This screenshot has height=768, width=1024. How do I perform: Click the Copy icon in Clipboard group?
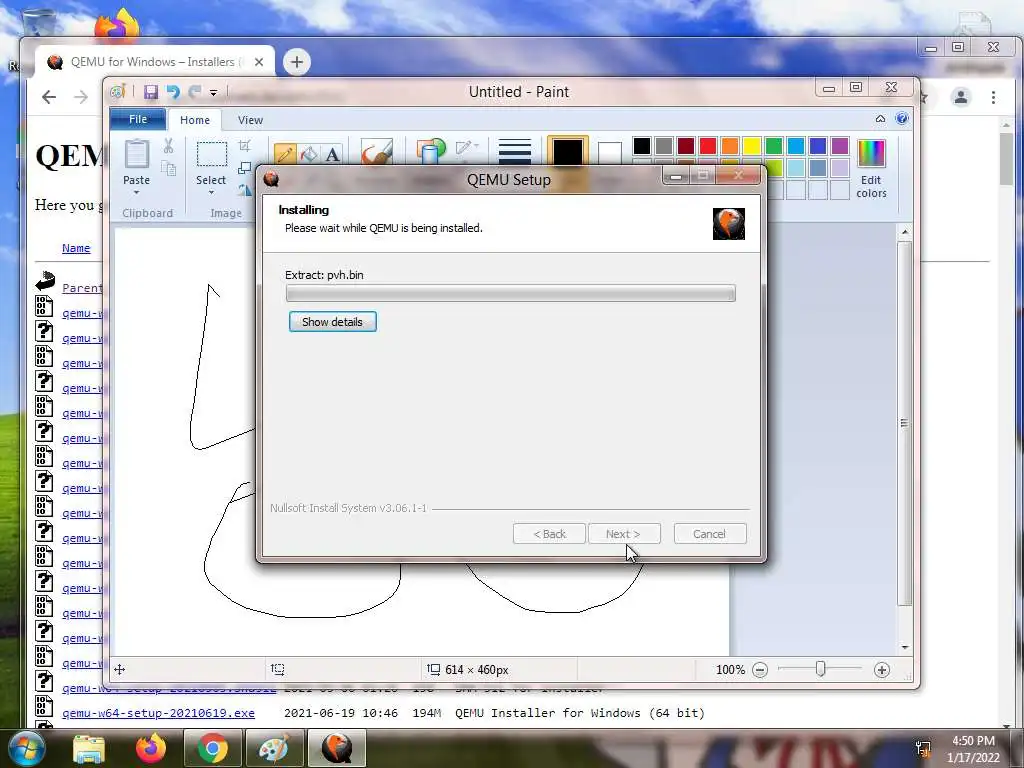click(168, 168)
